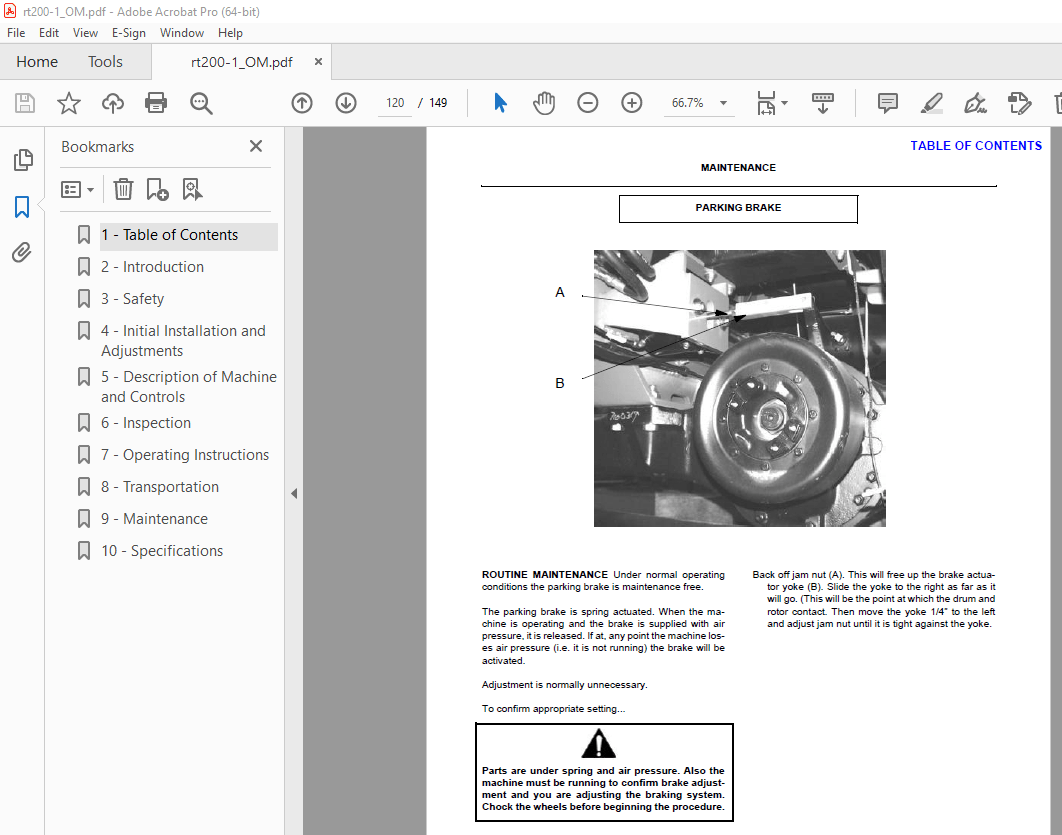Add a sticky note comment
Image resolution: width=1062 pixels, height=835 pixels.
click(x=887, y=103)
